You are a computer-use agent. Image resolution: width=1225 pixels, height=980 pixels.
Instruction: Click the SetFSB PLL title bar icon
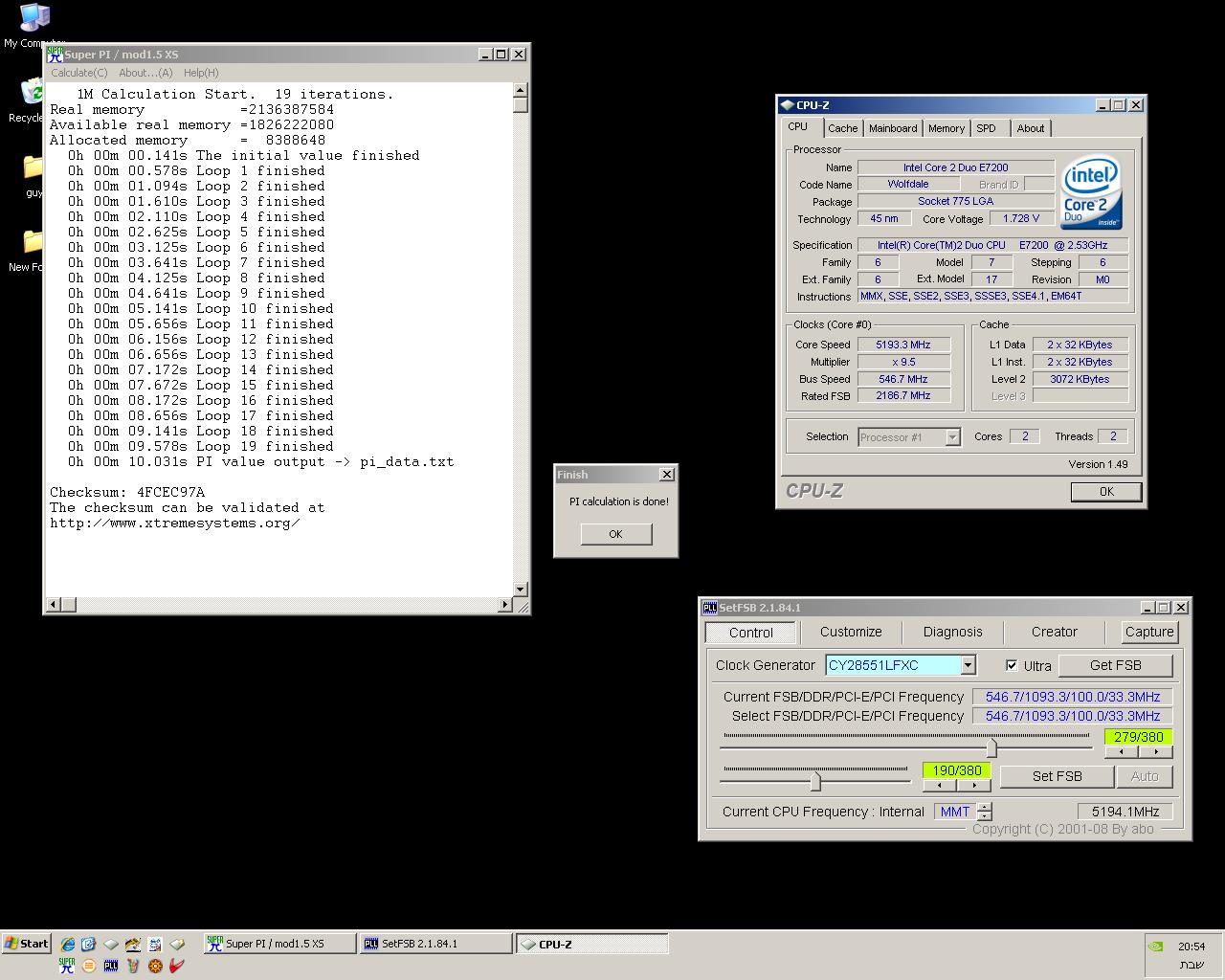(709, 608)
